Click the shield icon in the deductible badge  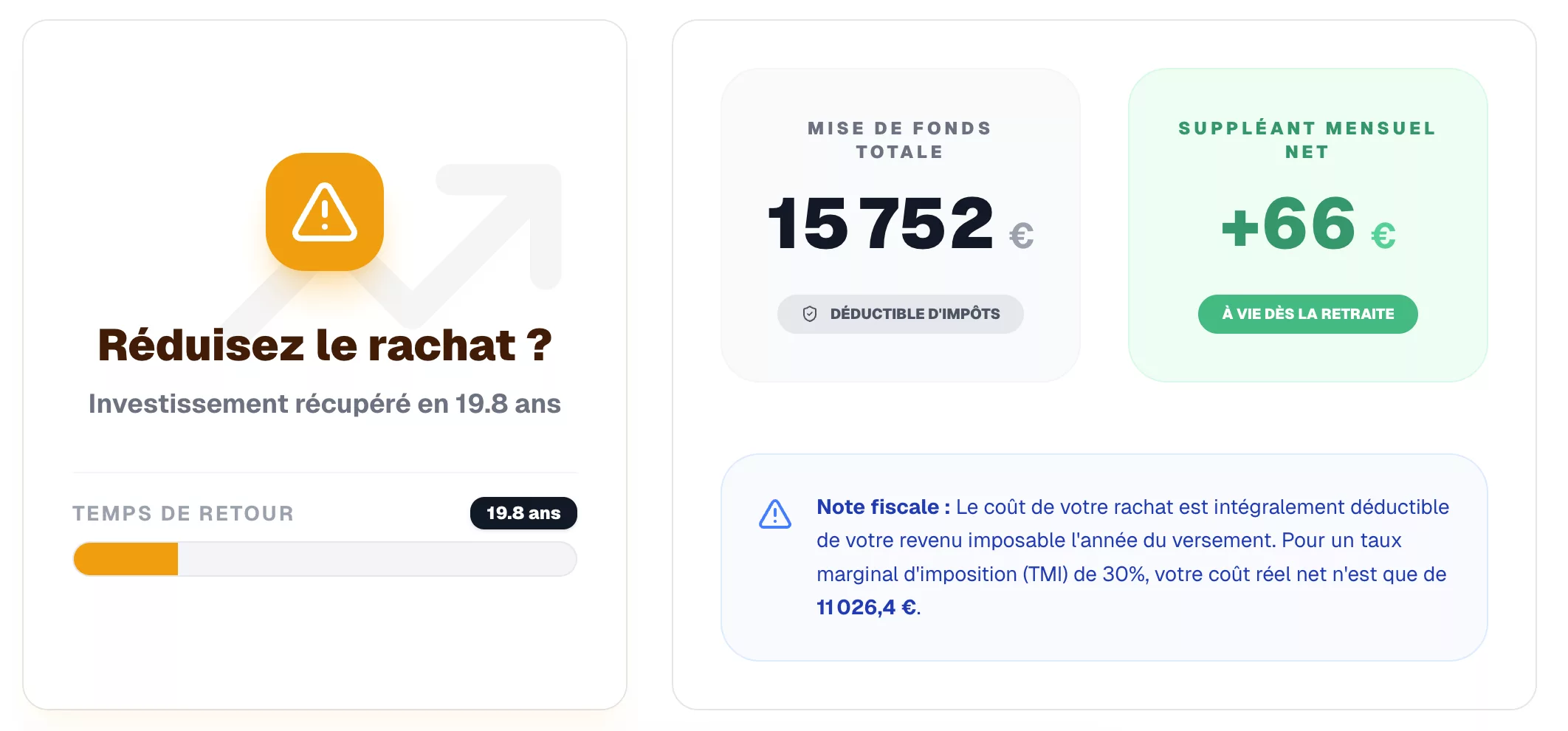(x=810, y=314)
